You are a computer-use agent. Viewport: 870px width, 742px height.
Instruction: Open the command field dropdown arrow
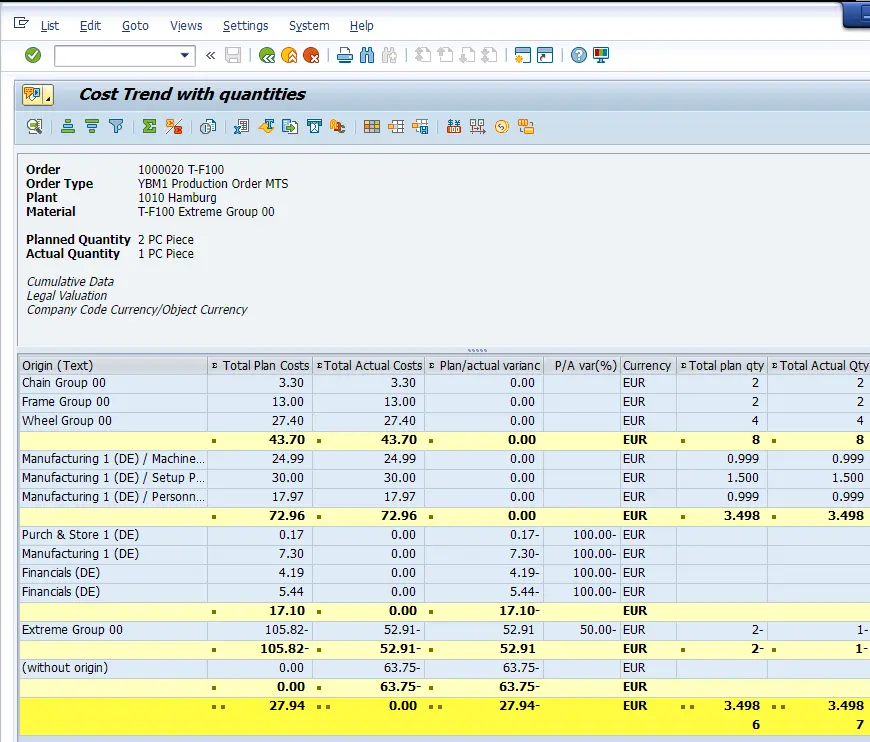coord(185,55)
